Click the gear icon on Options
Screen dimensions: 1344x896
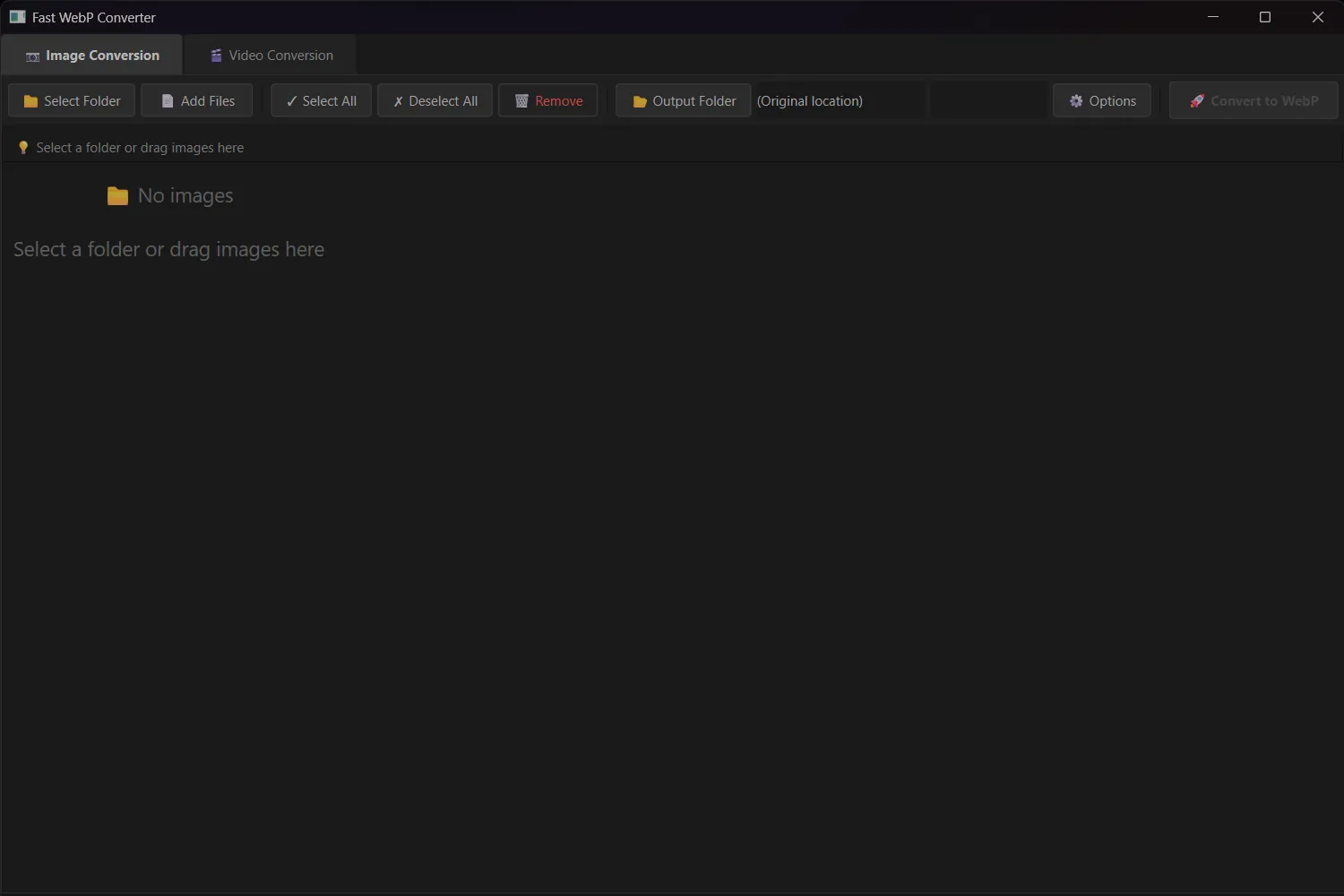coord(1076,100)
